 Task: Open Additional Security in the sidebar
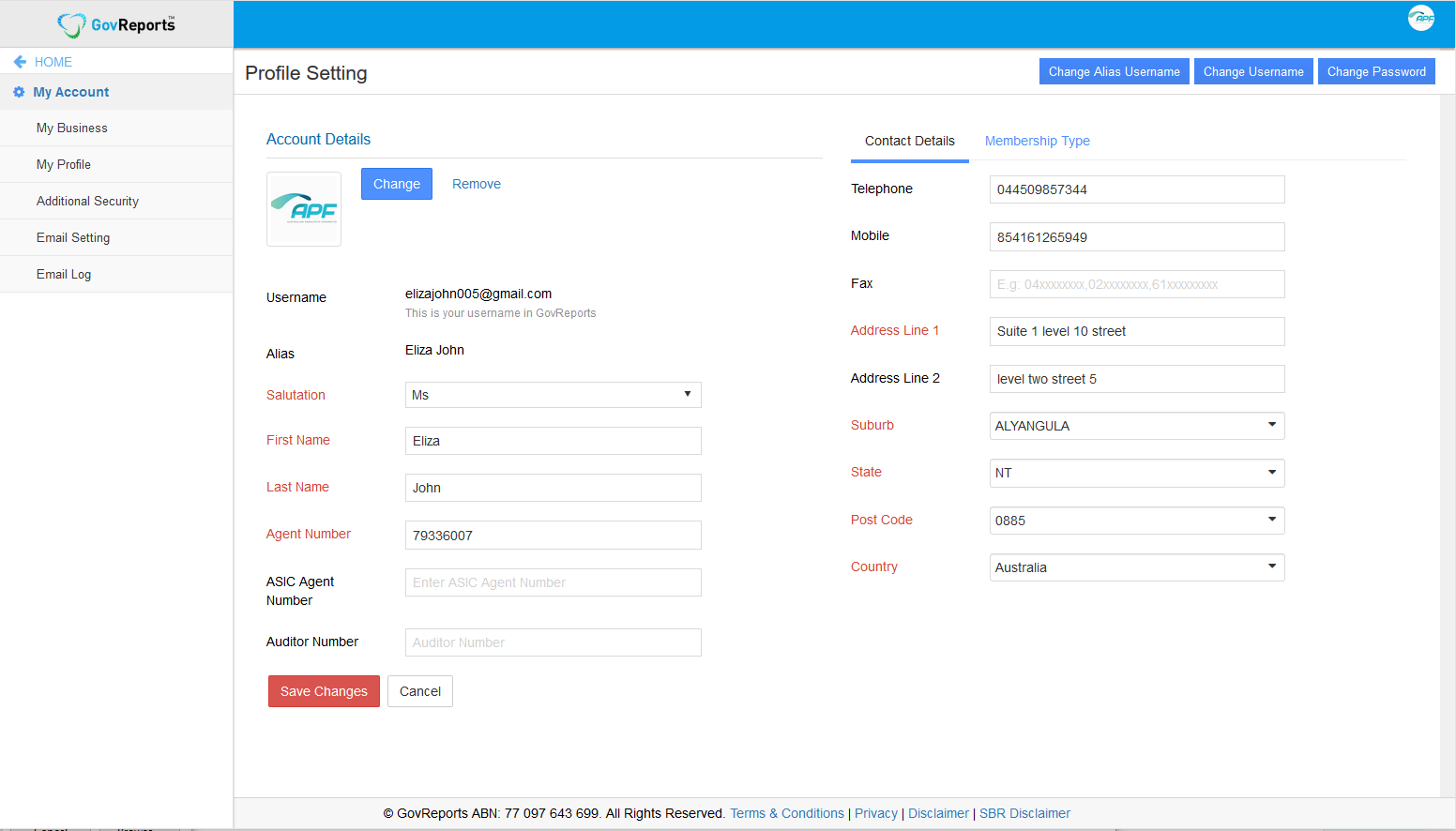87,201
